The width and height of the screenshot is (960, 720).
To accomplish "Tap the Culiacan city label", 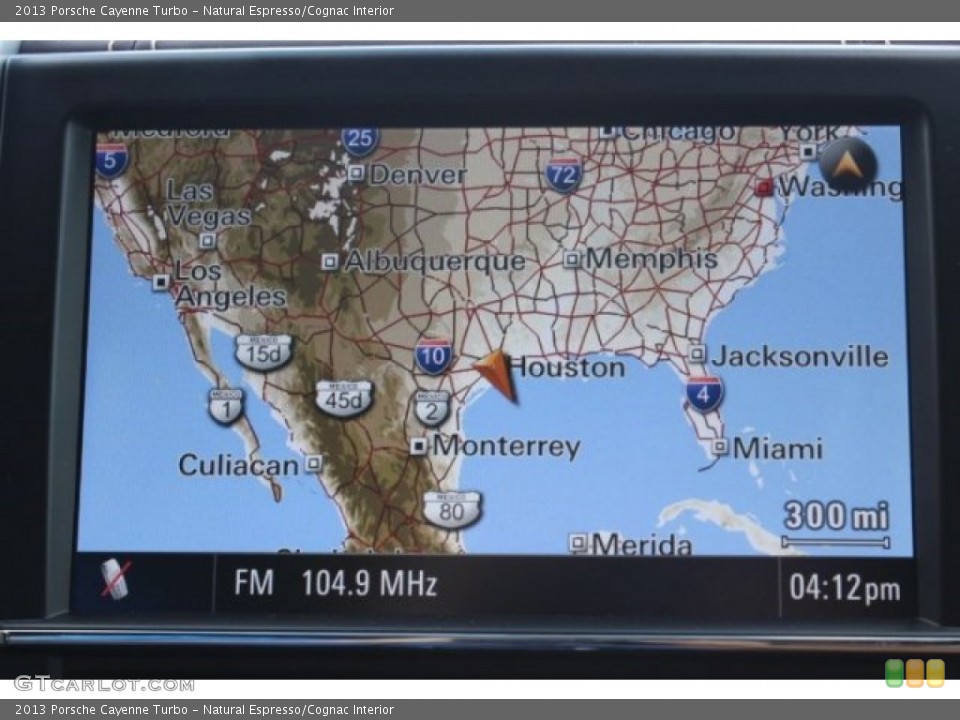I will point(238,465).
